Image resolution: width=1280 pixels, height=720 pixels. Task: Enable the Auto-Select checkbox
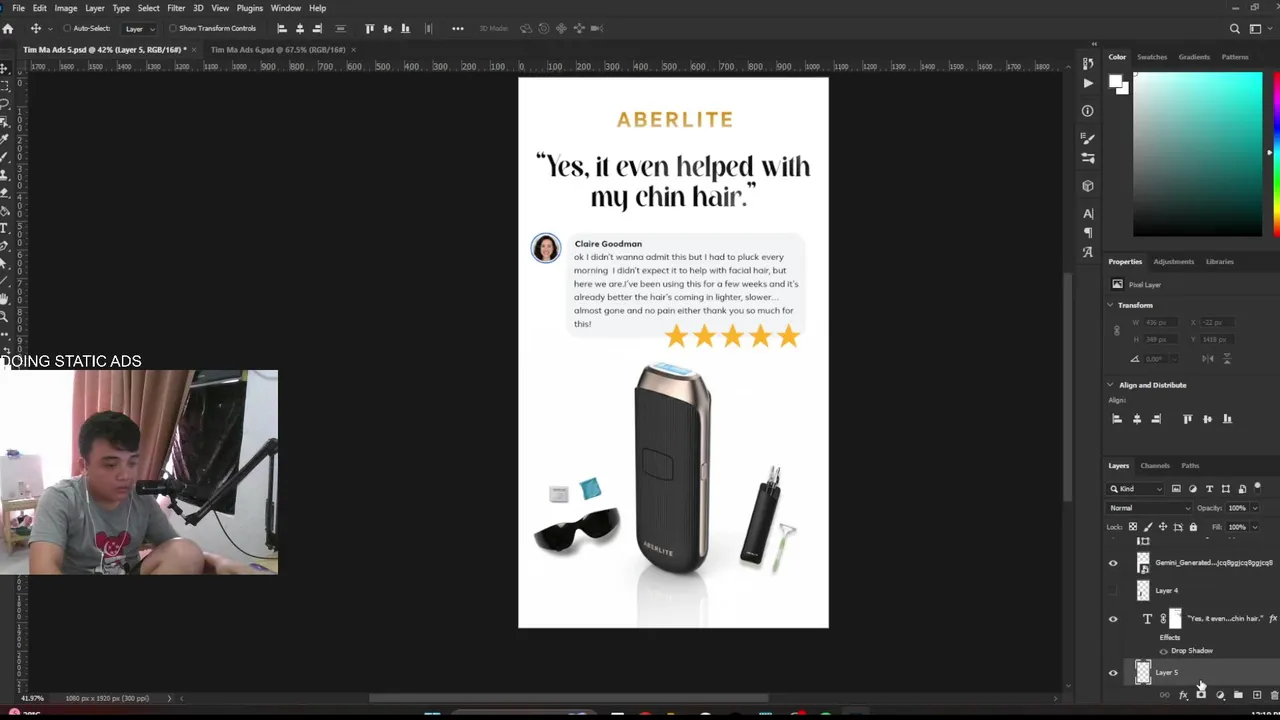(69, 28)
